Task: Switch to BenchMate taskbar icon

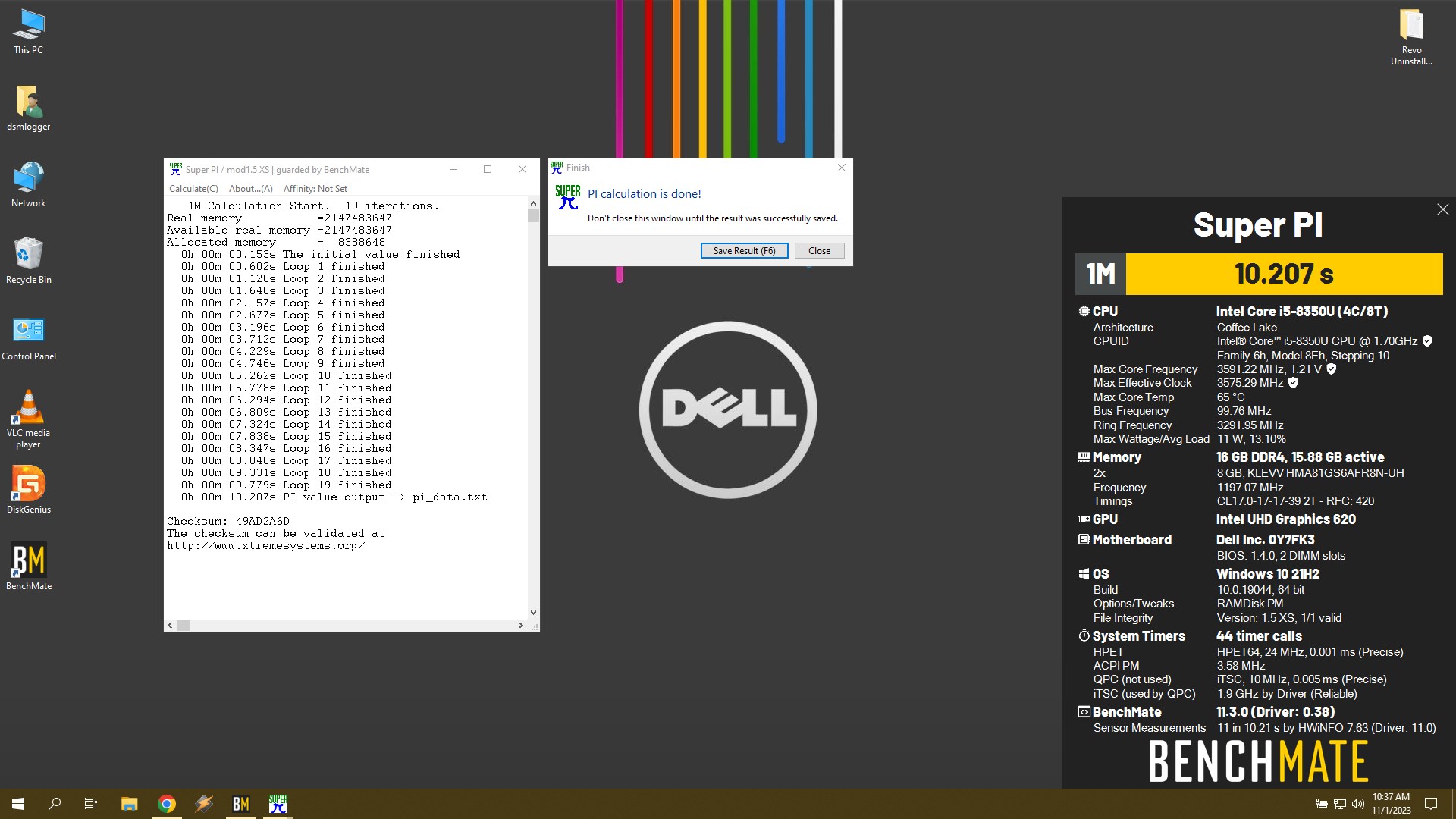Action: click(241, 804)
